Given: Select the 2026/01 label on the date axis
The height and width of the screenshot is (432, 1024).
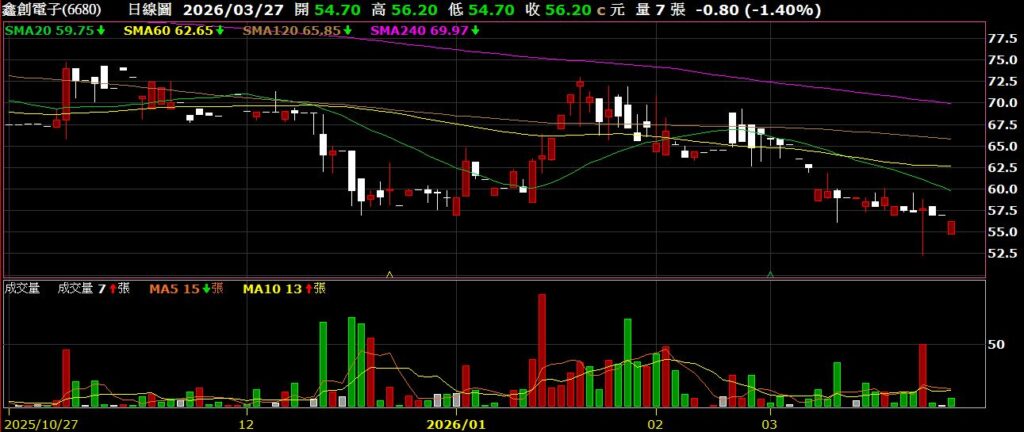Looking at the screenshot, I should click(x=456, y=423).
